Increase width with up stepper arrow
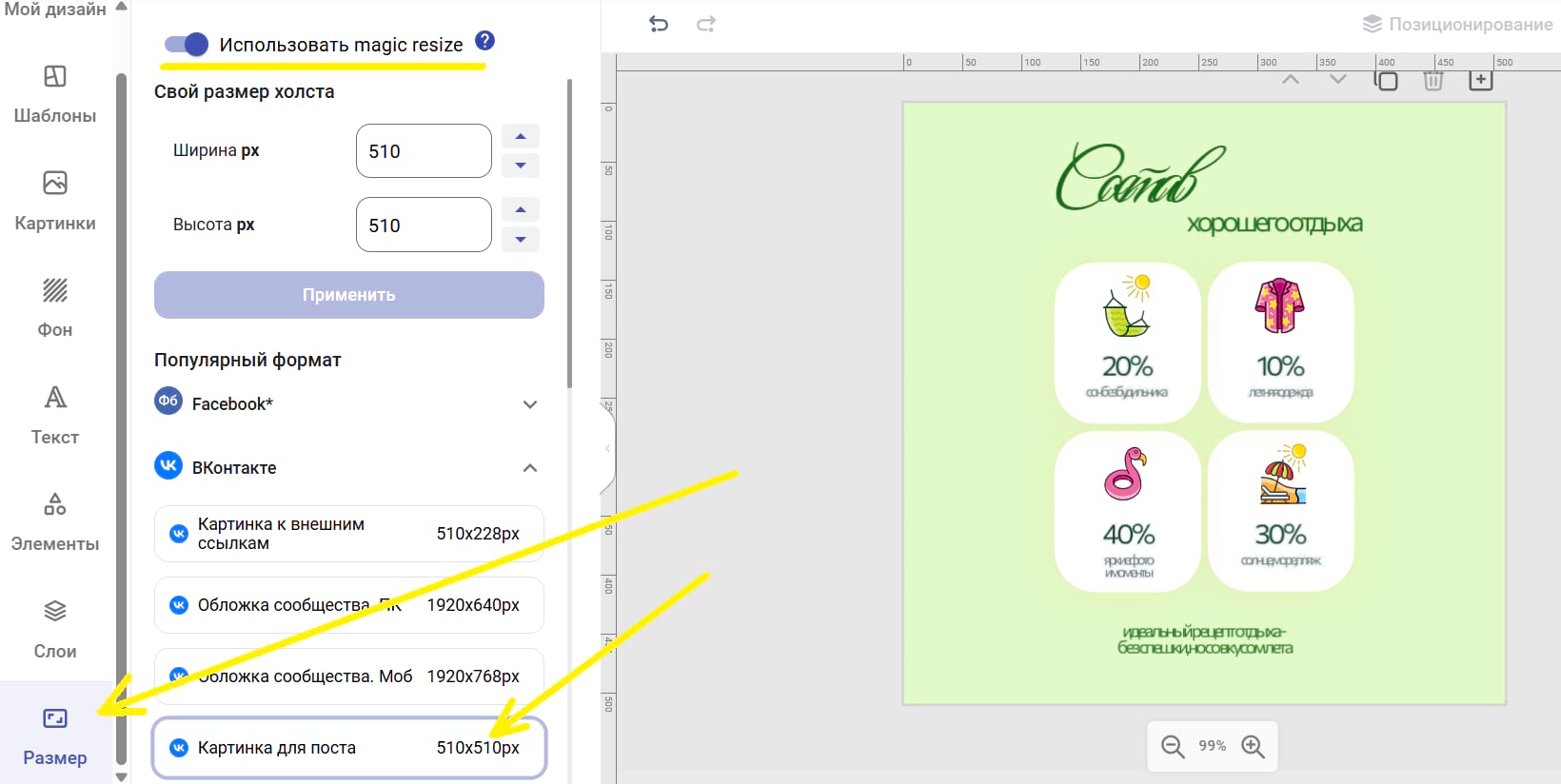 [521, 136]
